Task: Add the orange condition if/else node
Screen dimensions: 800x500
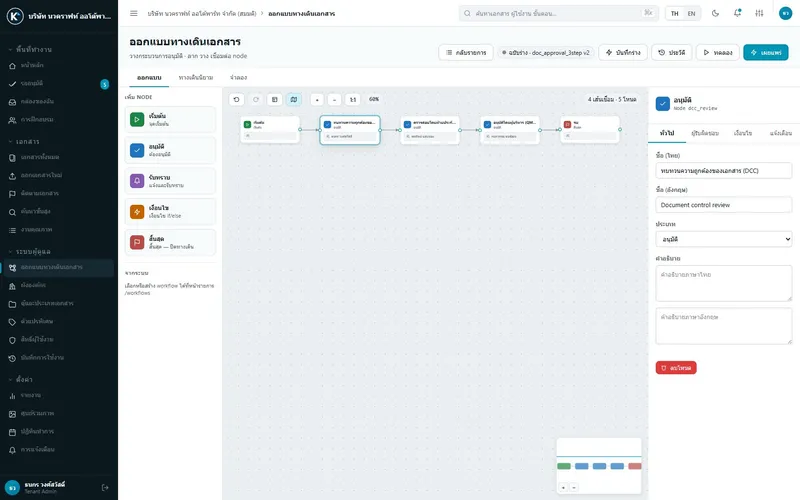Action: [x=170, y=212]
